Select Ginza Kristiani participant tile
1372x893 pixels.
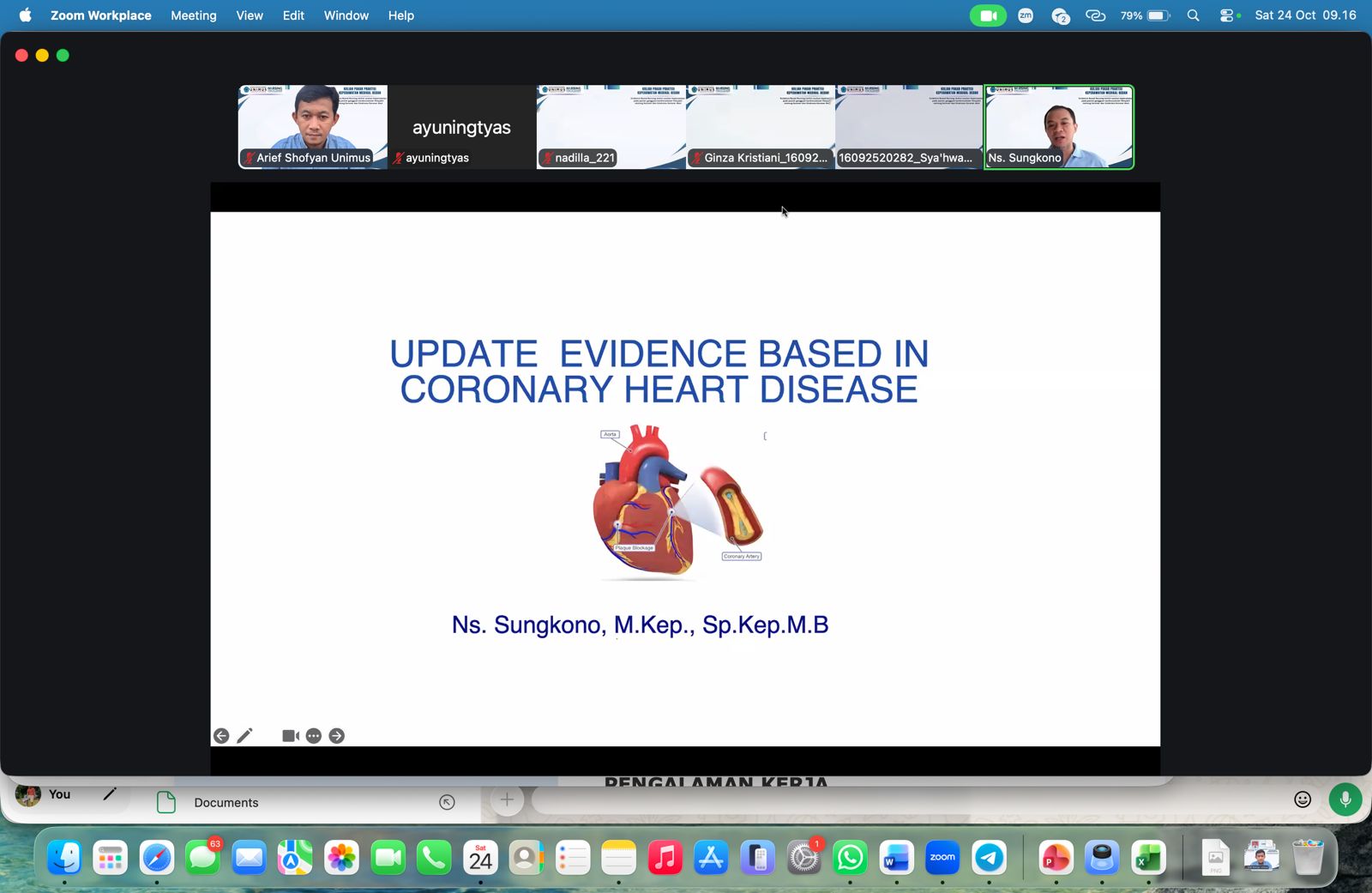pos(761,127)
